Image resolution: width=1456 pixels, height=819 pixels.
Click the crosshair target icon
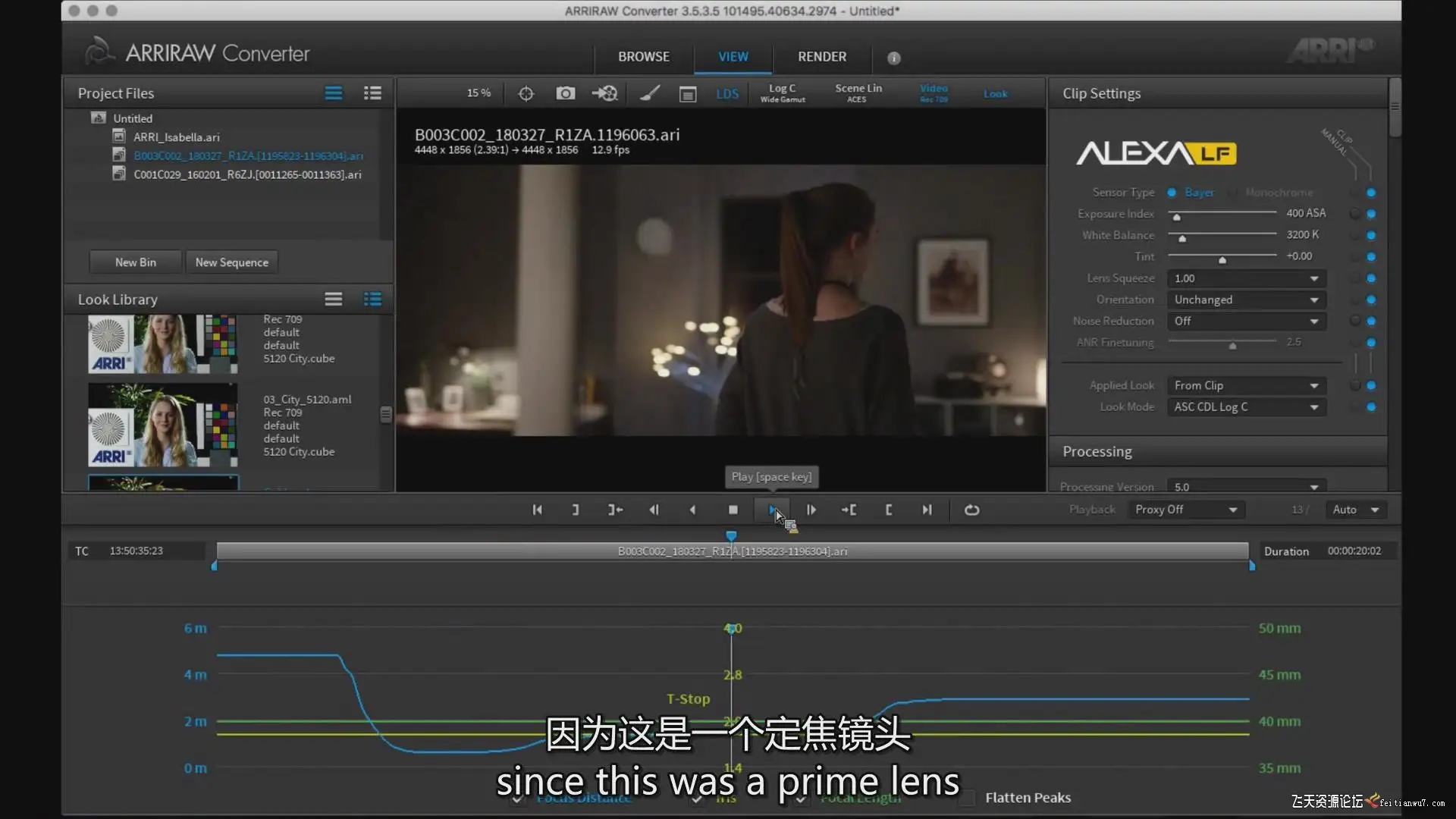[526, 93]
